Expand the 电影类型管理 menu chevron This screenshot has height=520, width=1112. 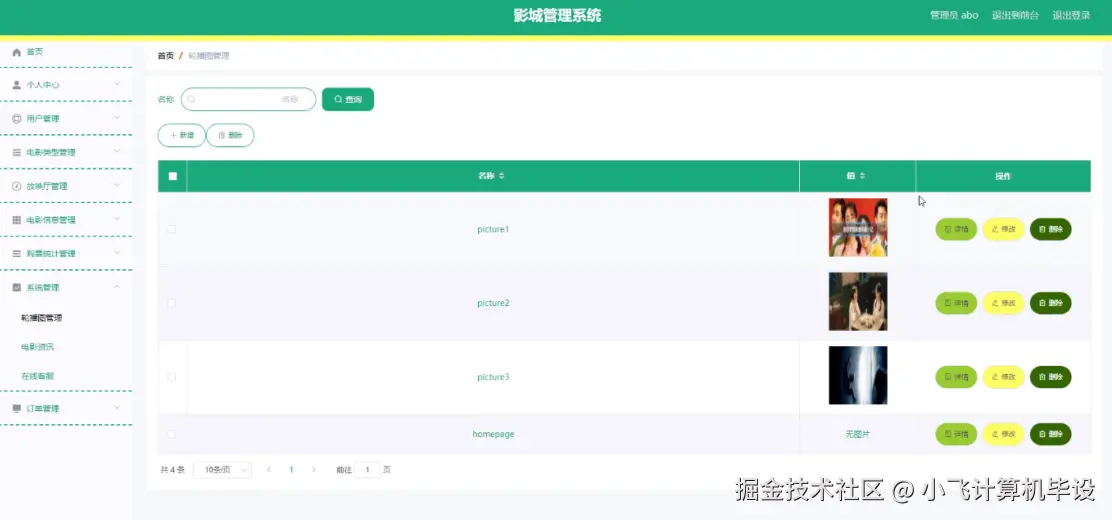117,151
